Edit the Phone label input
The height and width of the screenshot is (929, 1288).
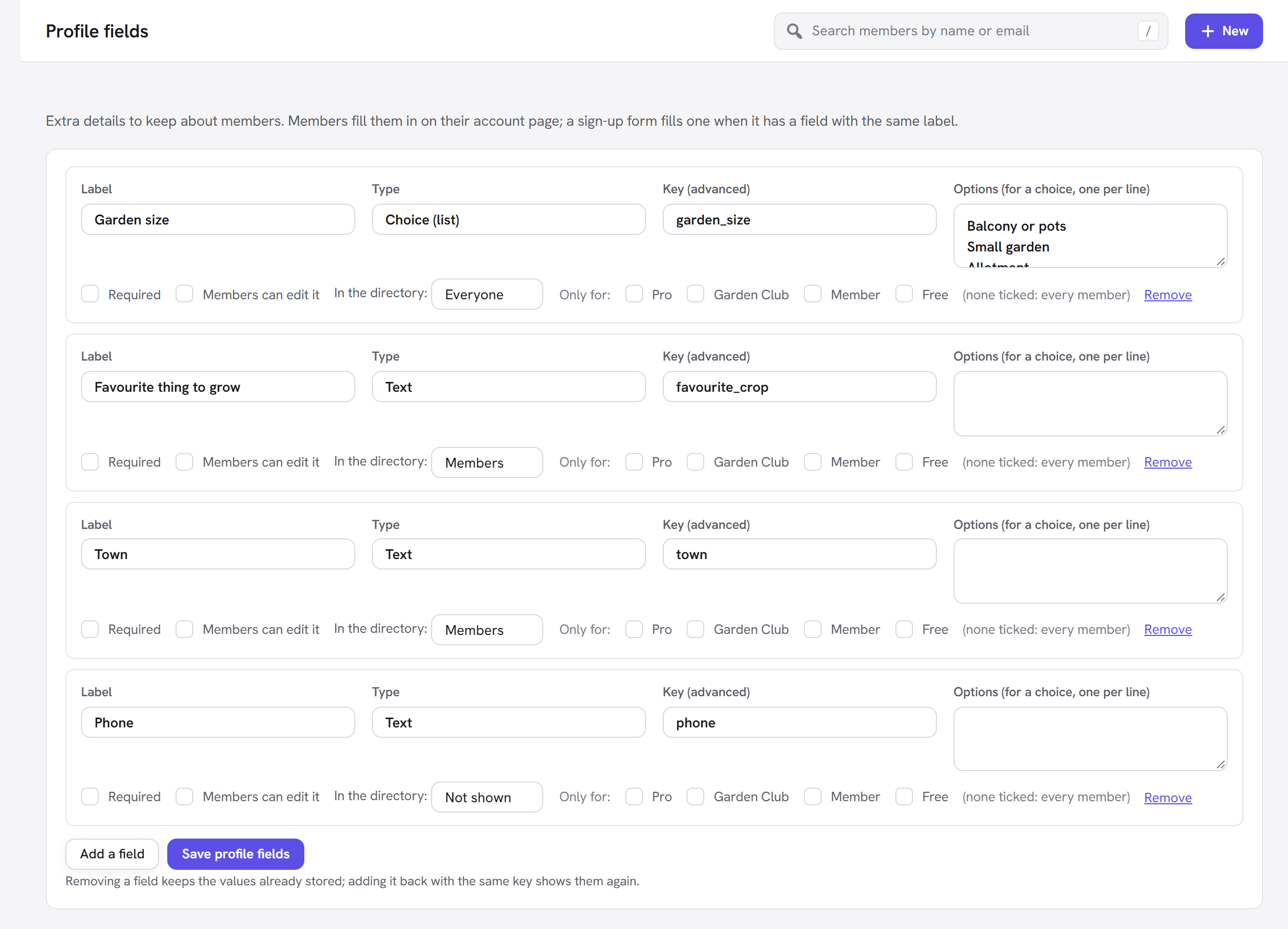tap(218, 722)
